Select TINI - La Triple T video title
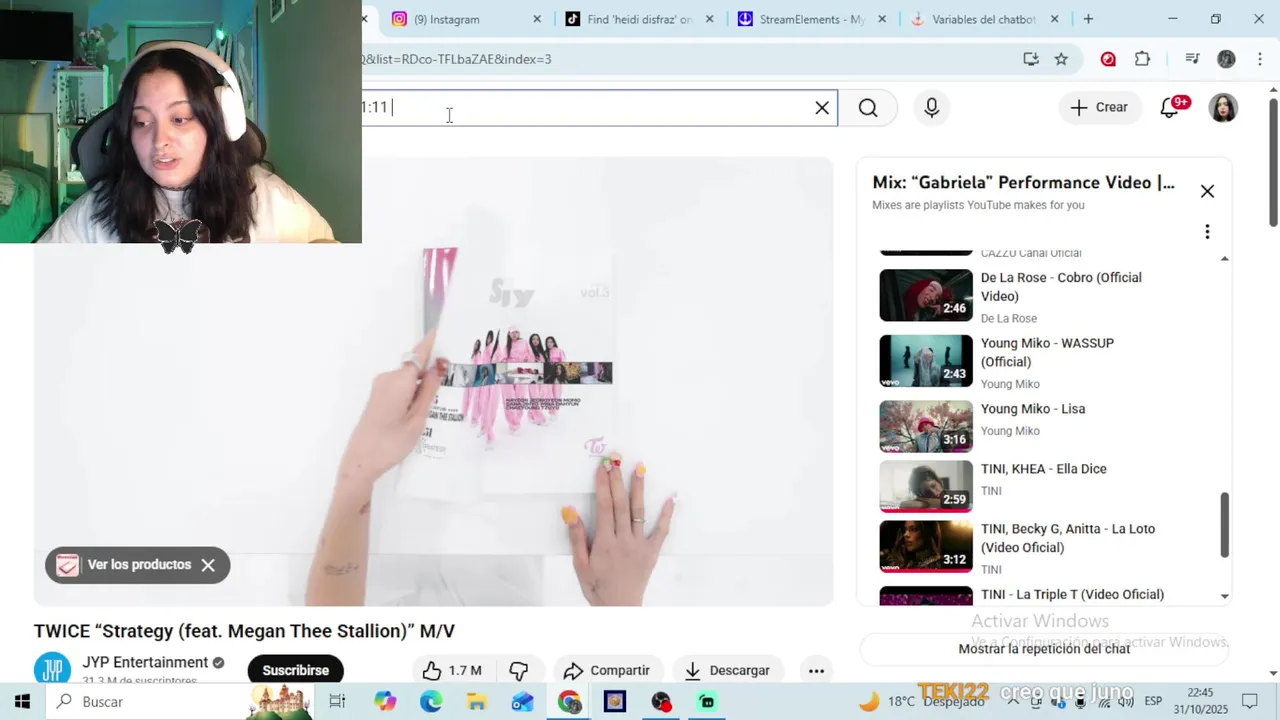Viewport: 1280px width, 720px height. [x=1072, y=594]
